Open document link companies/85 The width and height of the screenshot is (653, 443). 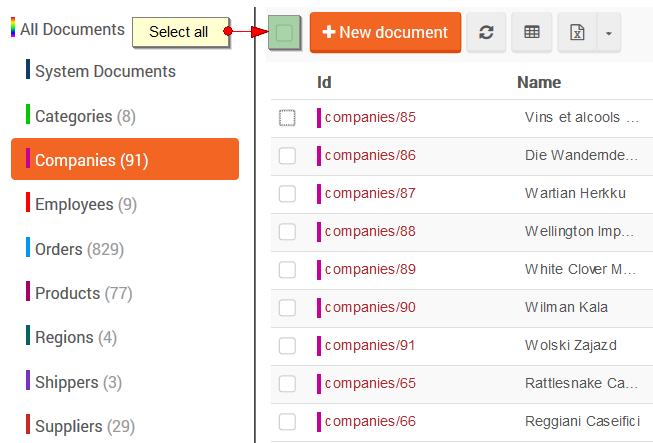(x=370, y=117)
